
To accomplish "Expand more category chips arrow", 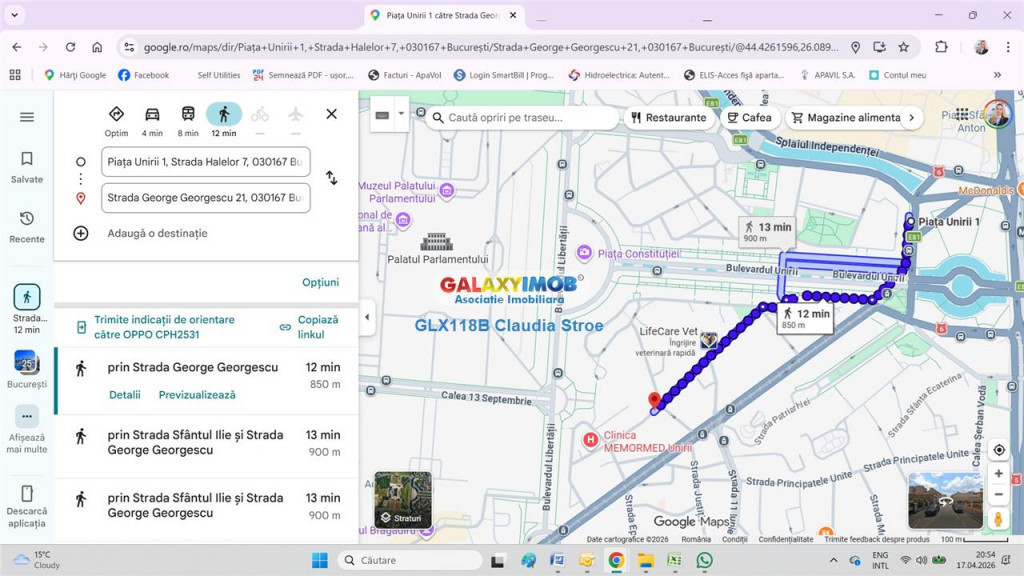I will pyautogui.click(x=910, y=117).
